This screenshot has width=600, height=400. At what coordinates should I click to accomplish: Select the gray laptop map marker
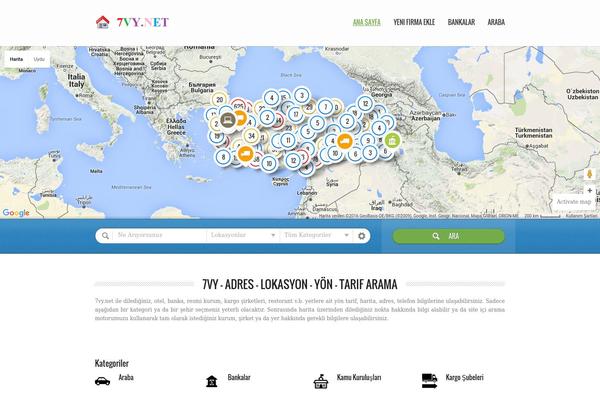[228, 120]
